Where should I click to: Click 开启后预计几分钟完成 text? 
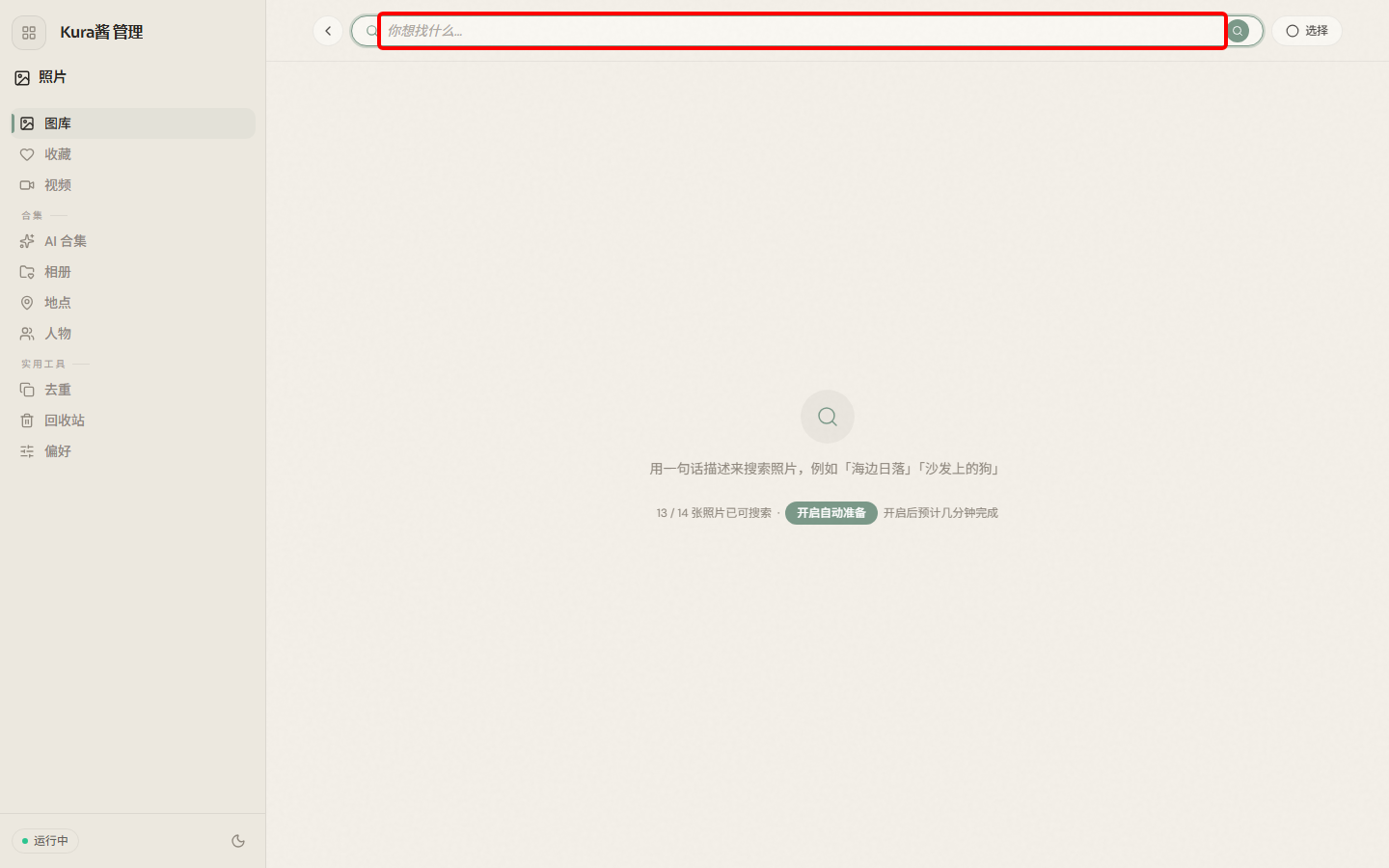pos(940,513)
